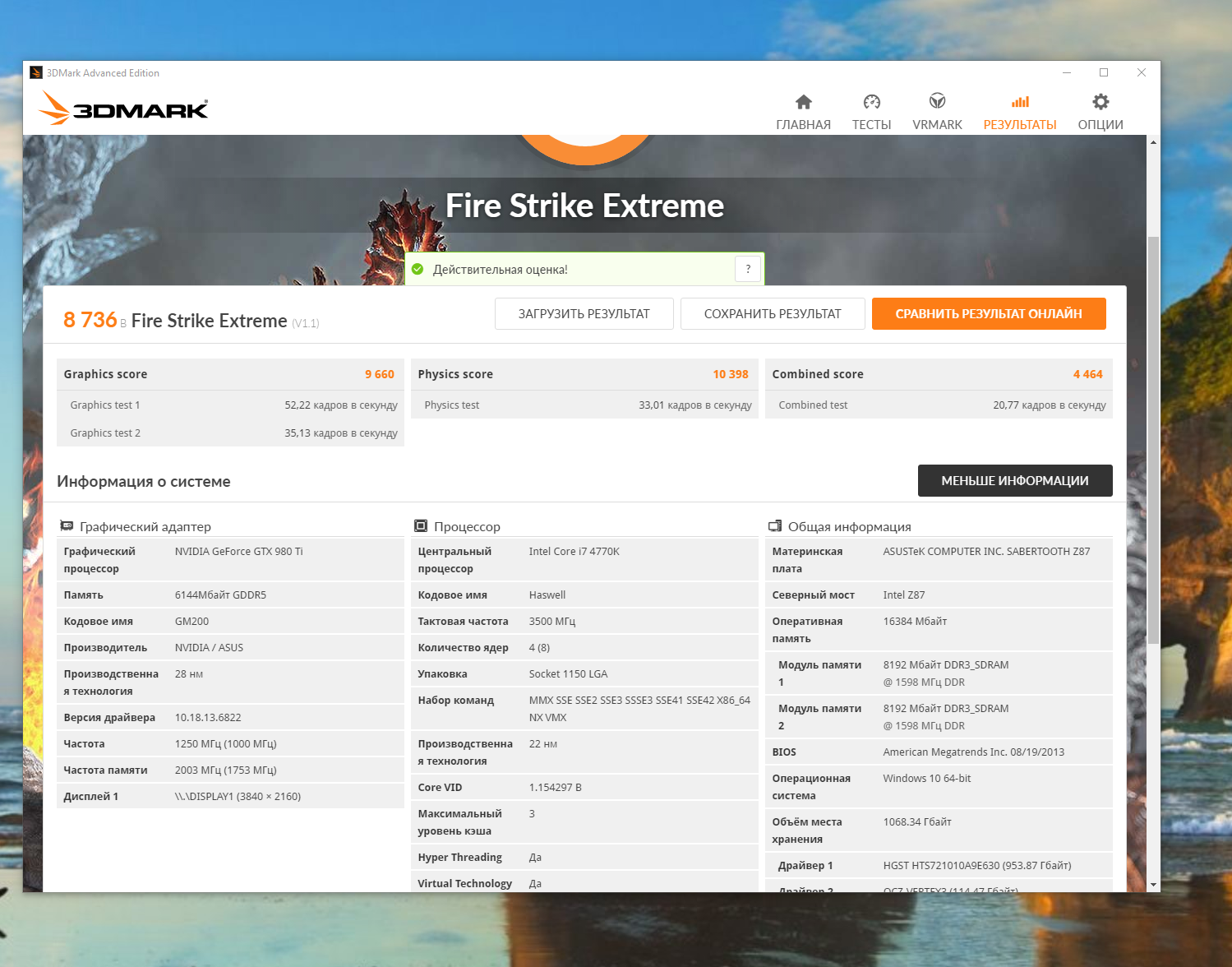
Task: Click driver version 10.18.13.6822
Action: 209,718
